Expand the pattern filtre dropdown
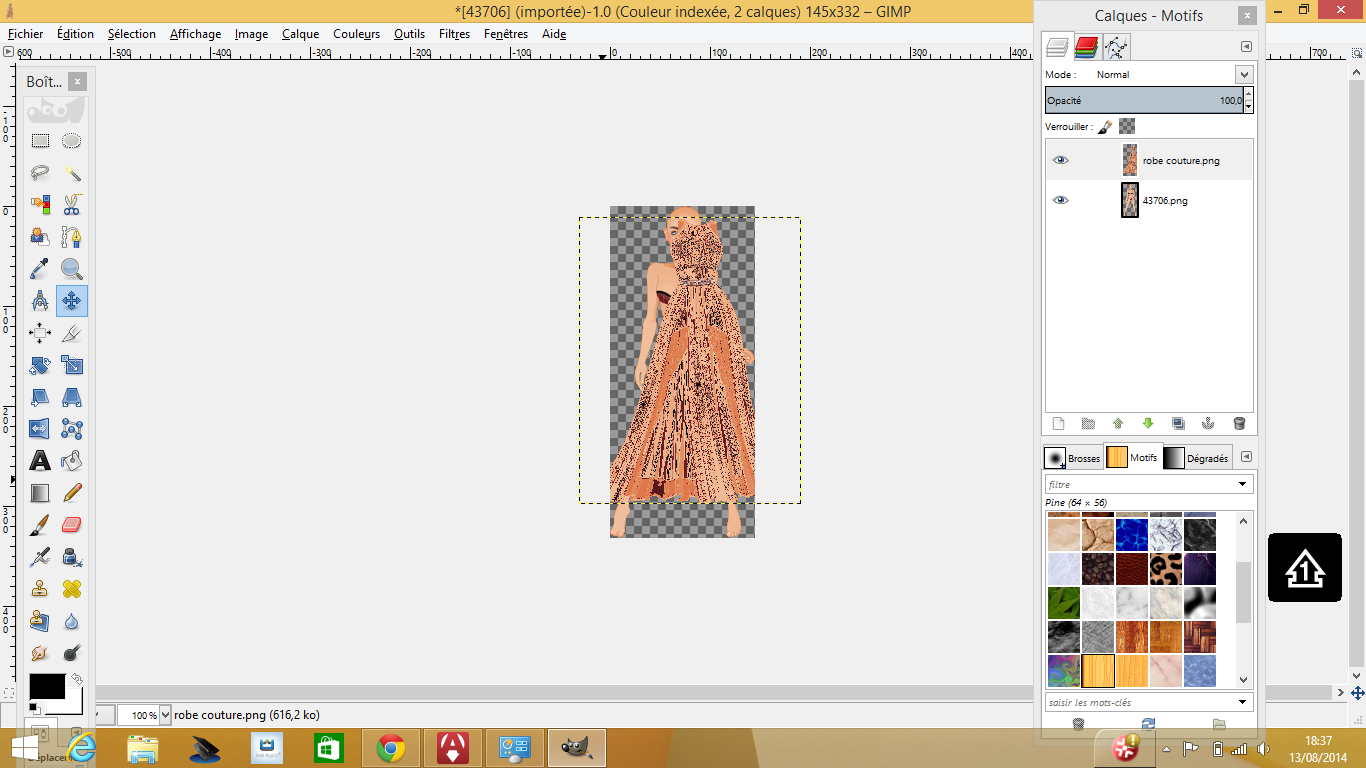 [1243, 484]
